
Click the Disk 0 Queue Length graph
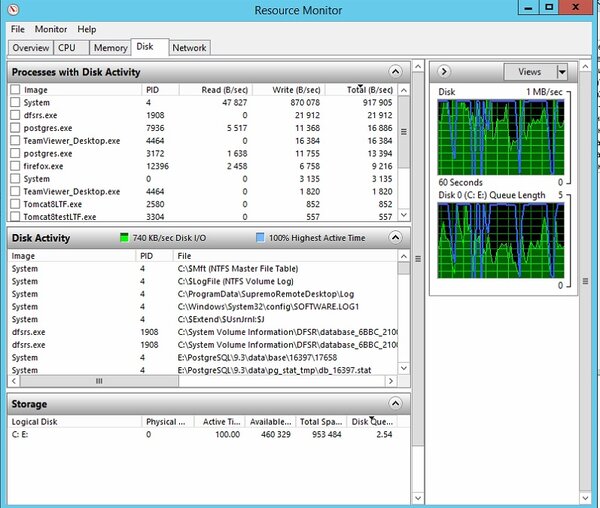[501, 240]
